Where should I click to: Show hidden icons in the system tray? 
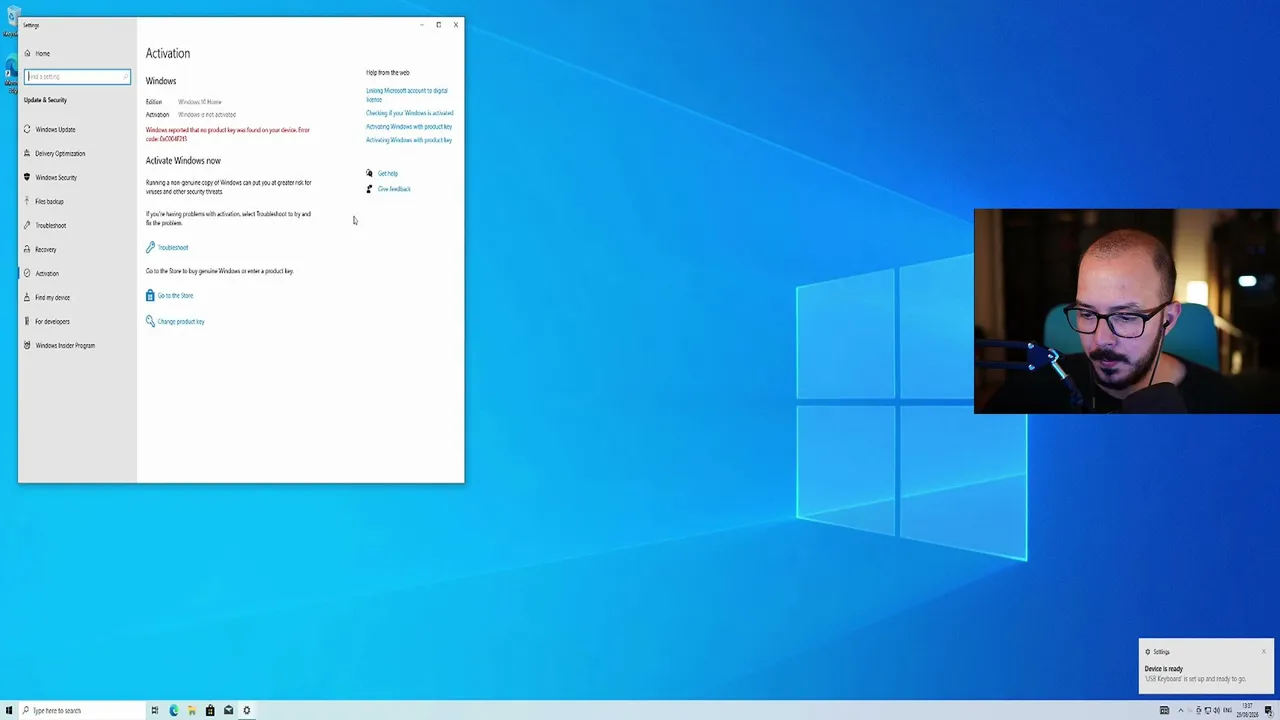coord(1181,711)
